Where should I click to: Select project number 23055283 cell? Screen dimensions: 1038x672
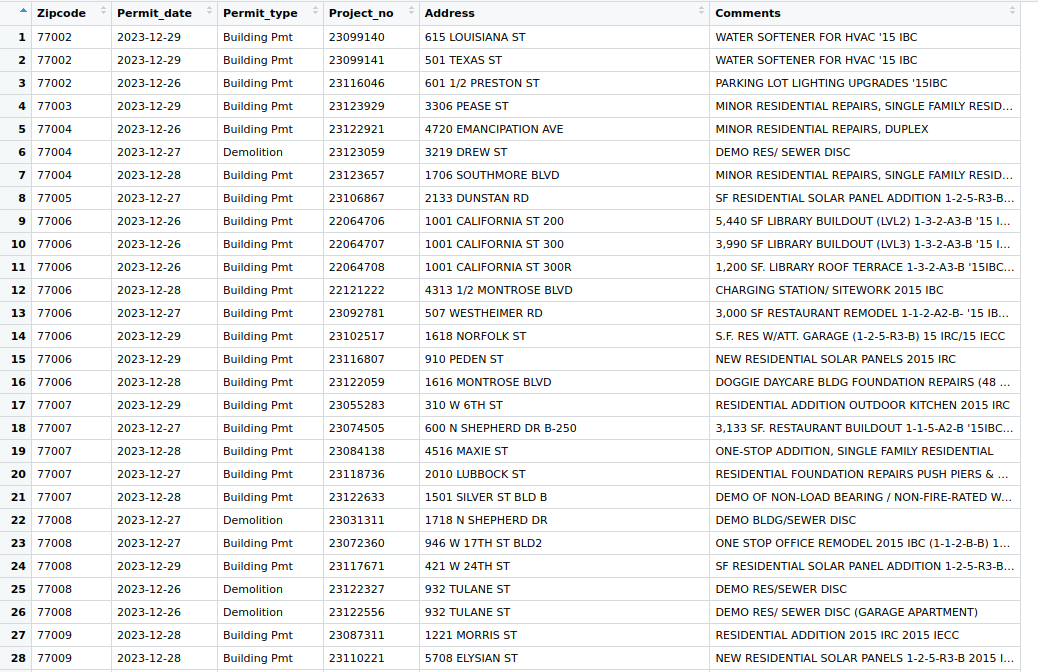point(356,405)
